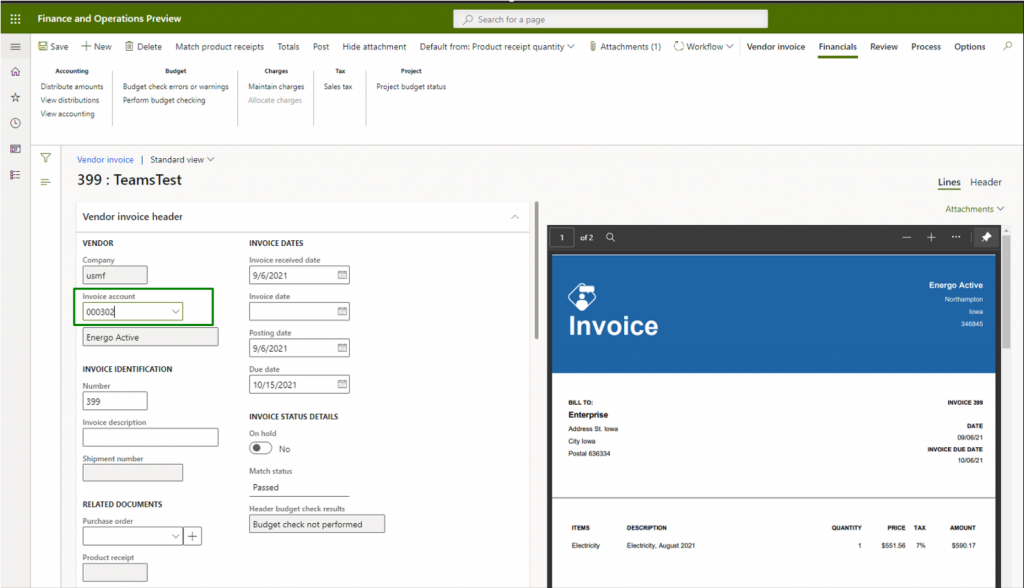Click the filter funnel icon
1024x588 pixels.
coord(46,157)
